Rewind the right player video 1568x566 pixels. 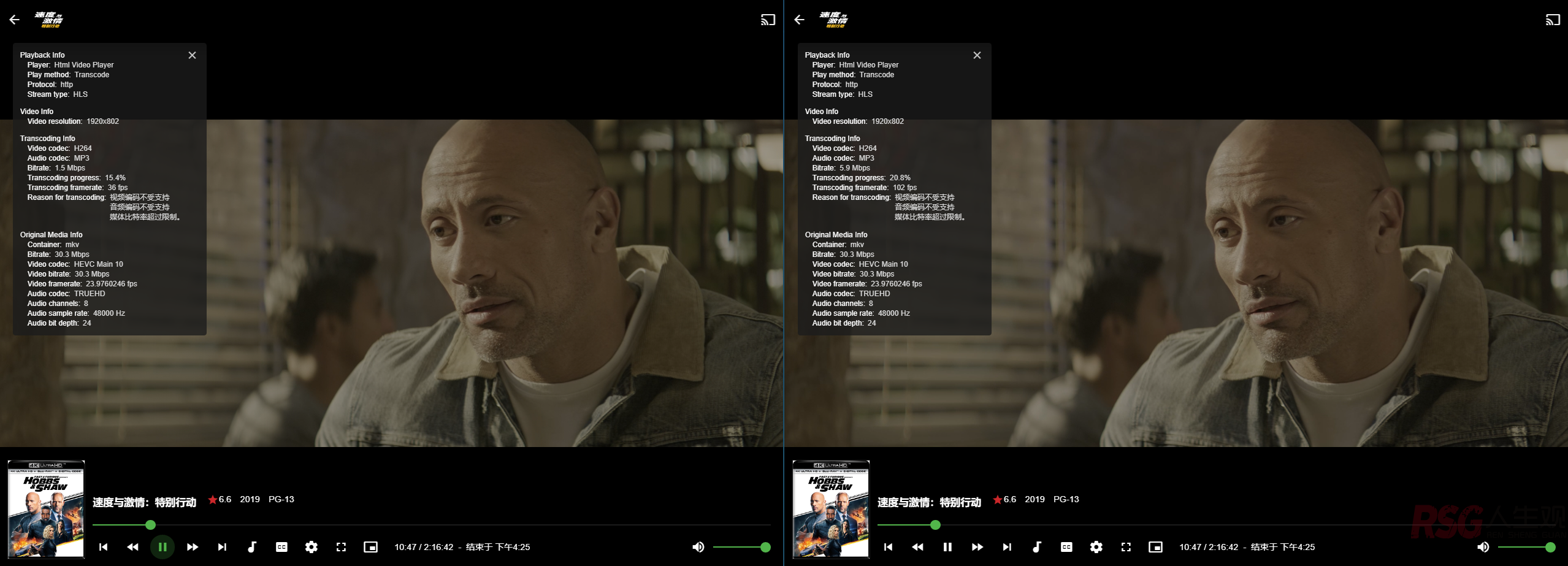[x=917, y=547]
